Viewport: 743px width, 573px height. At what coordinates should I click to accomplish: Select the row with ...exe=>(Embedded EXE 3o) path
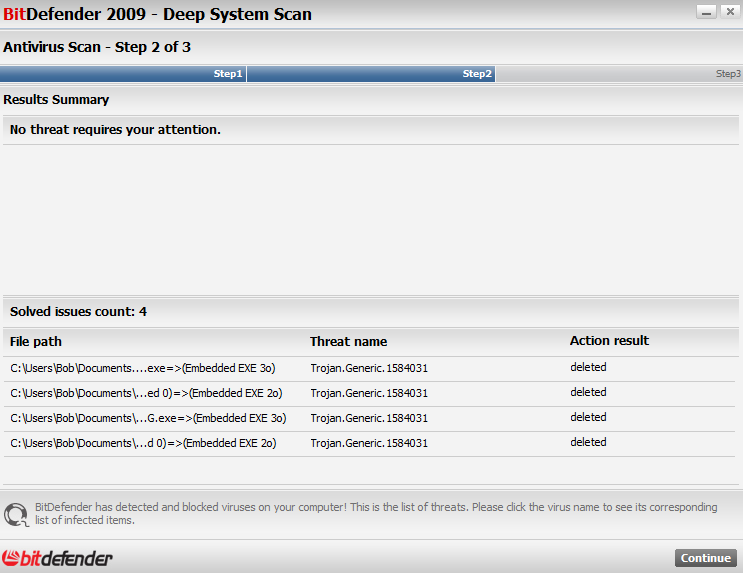coord(371,369)
